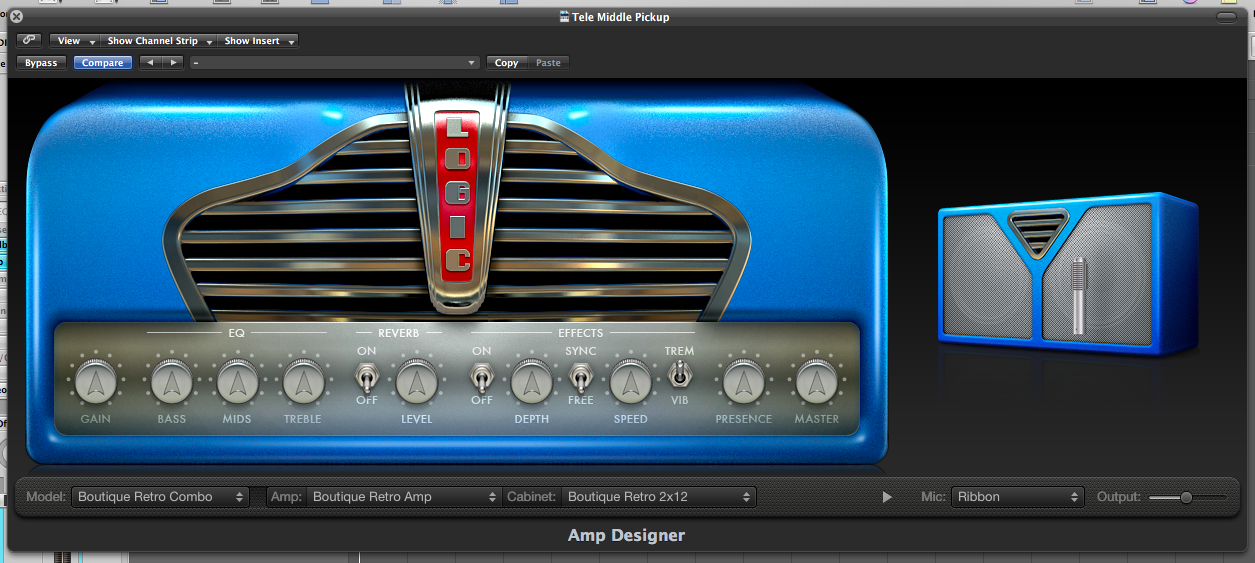Flip the Sync/Free switch
1255x563 pixels.
pos(580,377)
